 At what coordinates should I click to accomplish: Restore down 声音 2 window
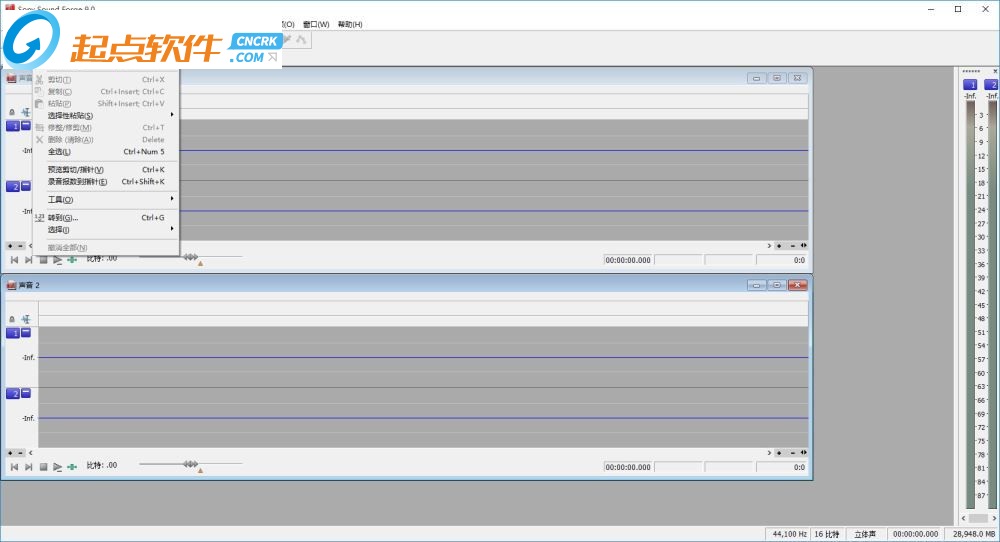tap(777, 285)
